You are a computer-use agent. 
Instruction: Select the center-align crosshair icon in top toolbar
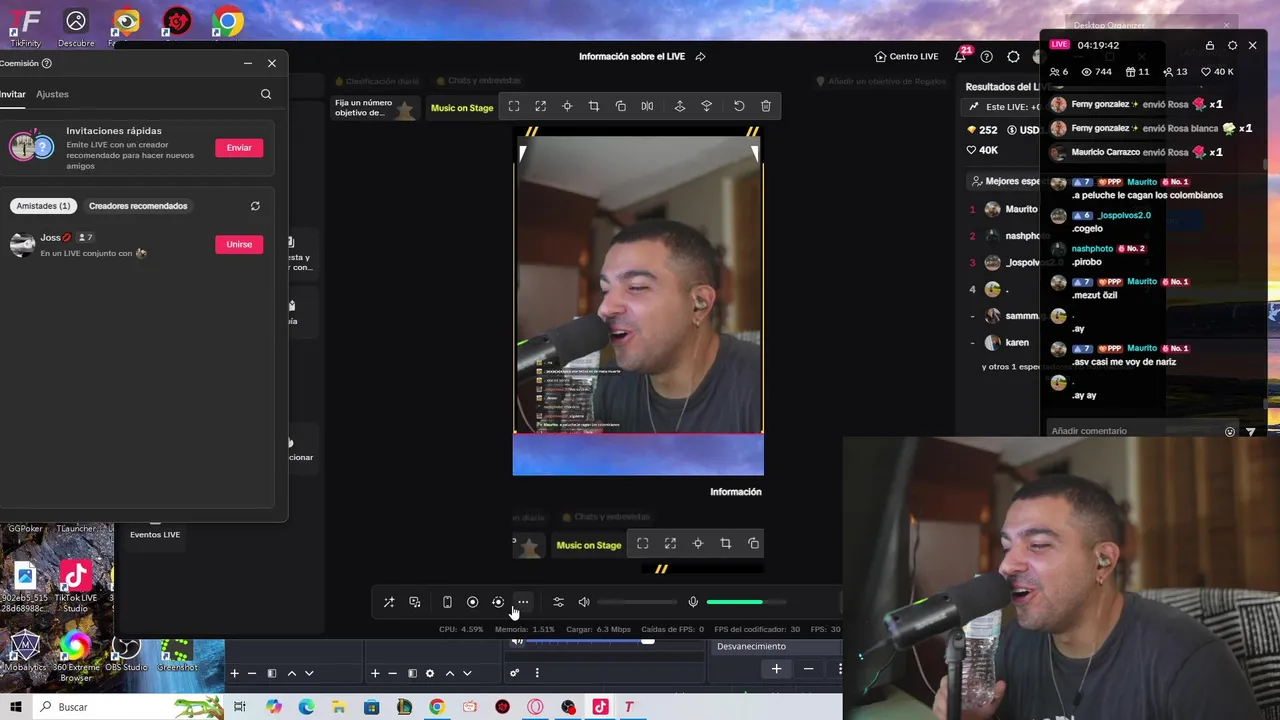[567, 106]
